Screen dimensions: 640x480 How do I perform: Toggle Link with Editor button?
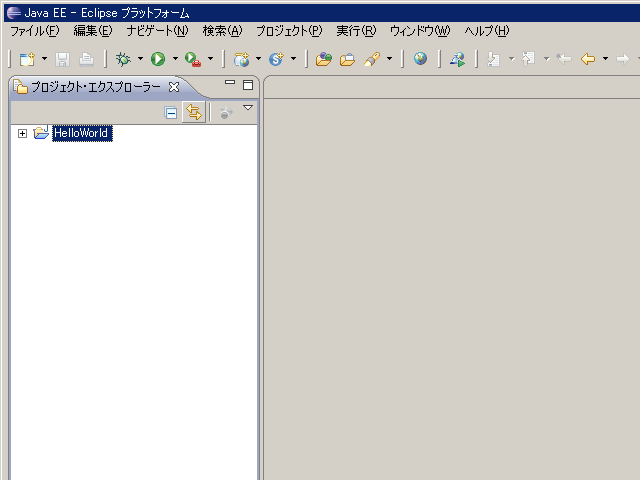pos(193,112)
